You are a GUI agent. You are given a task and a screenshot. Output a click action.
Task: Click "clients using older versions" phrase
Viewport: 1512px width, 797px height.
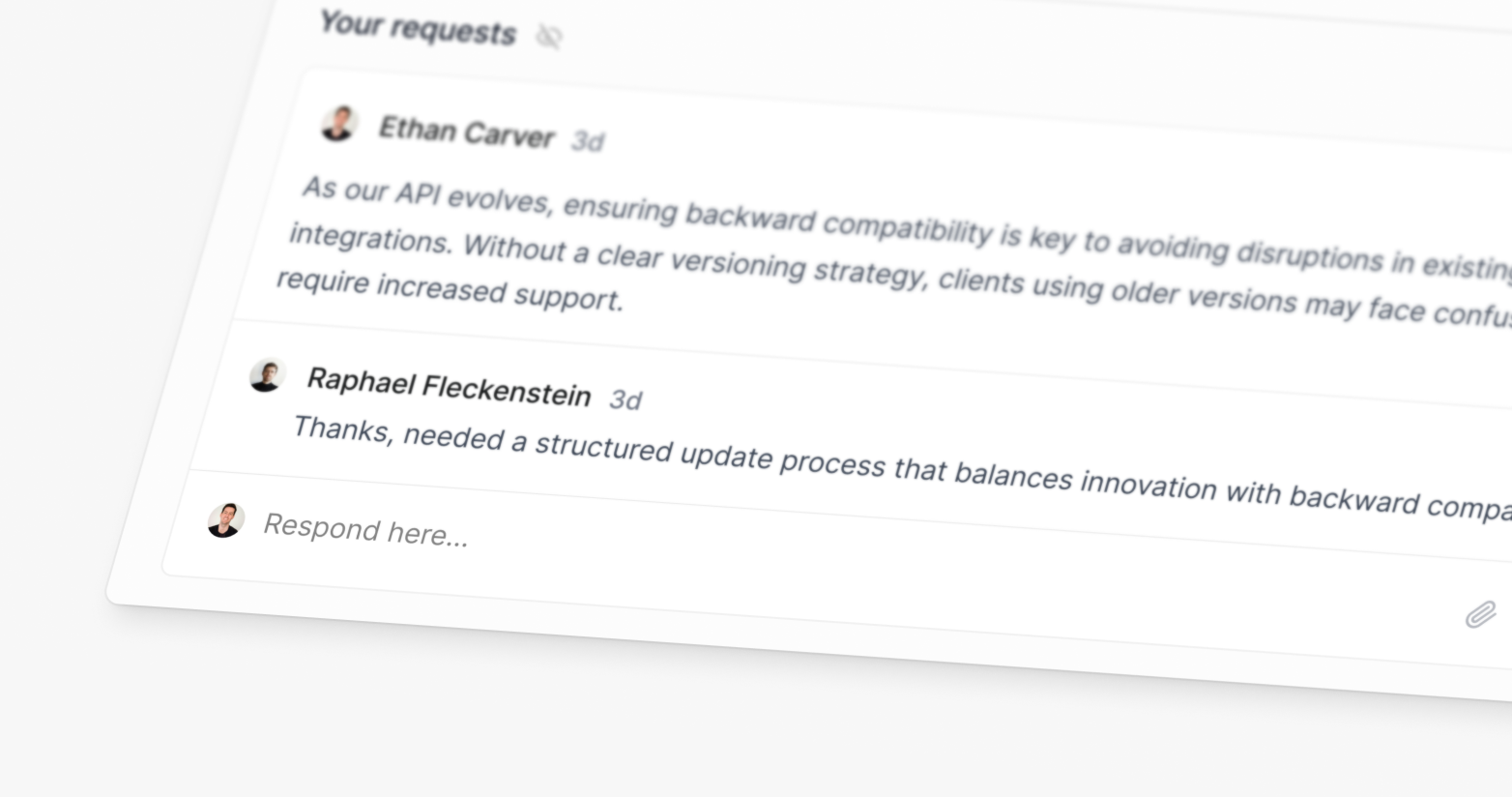point(1117,289)
